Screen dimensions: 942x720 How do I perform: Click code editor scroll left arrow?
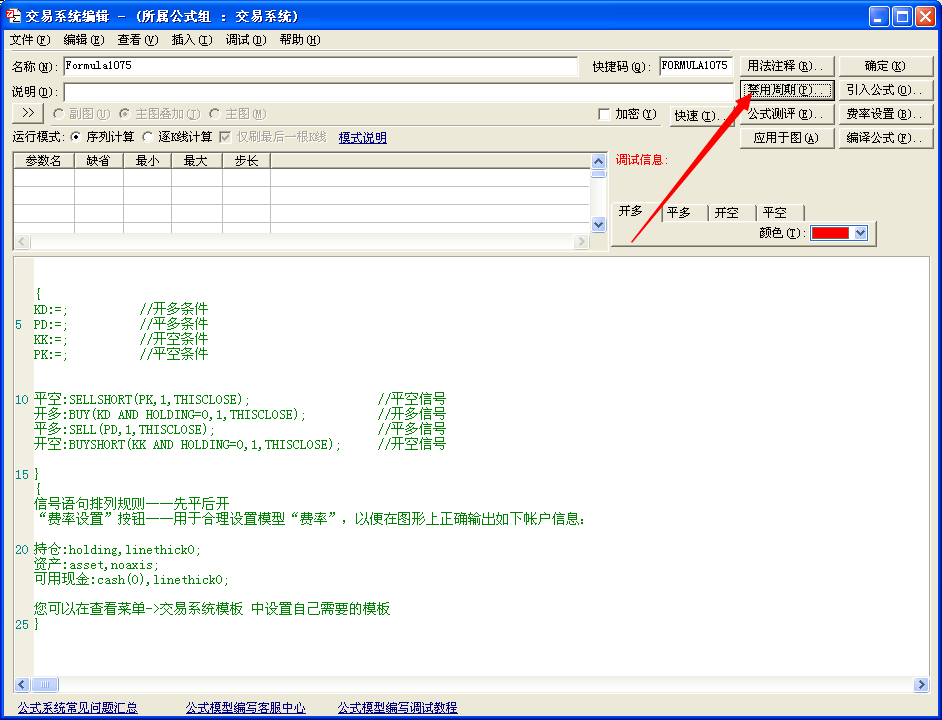(22, 685)
